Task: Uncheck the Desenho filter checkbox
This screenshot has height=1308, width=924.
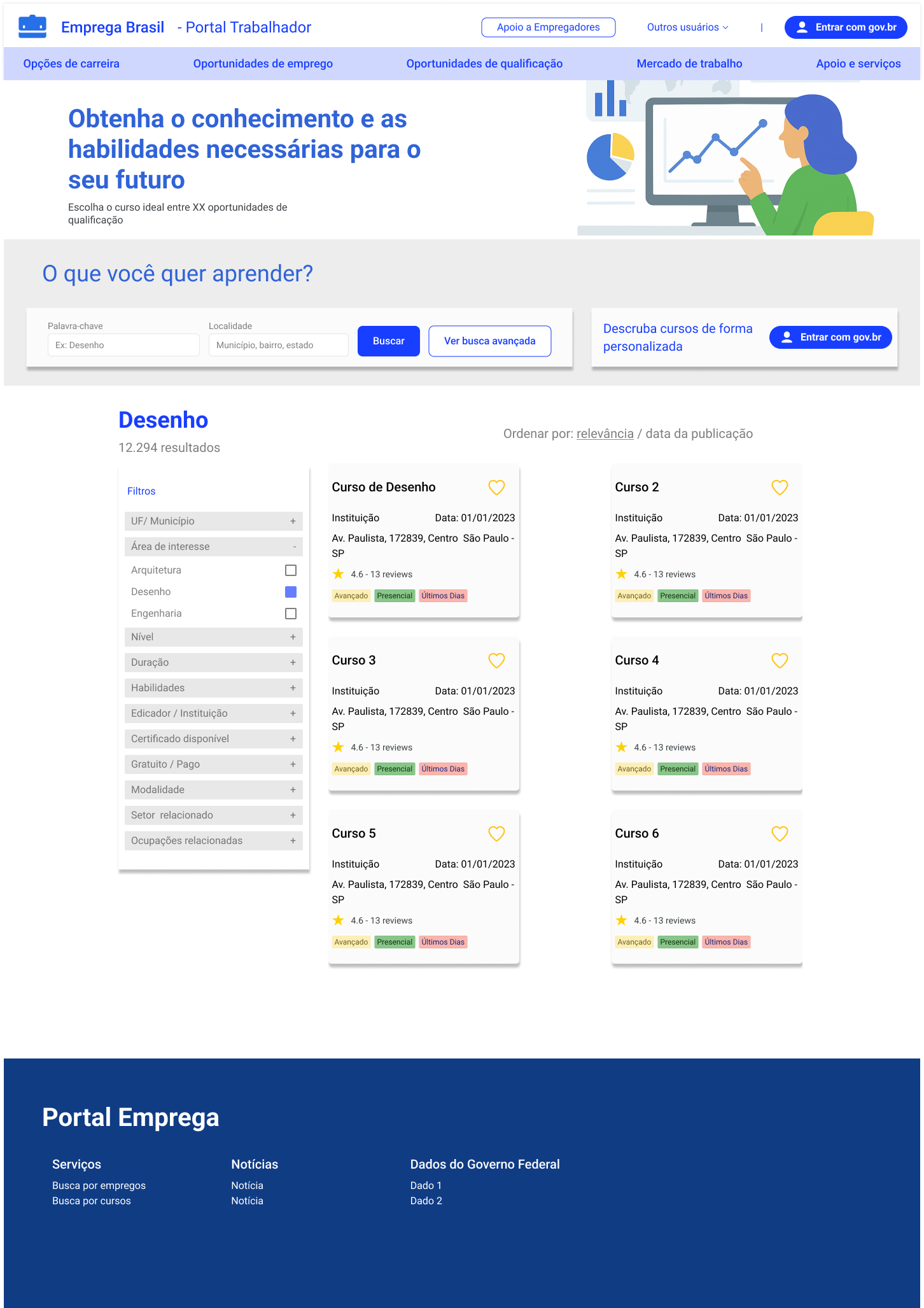Action: [291, 592]
